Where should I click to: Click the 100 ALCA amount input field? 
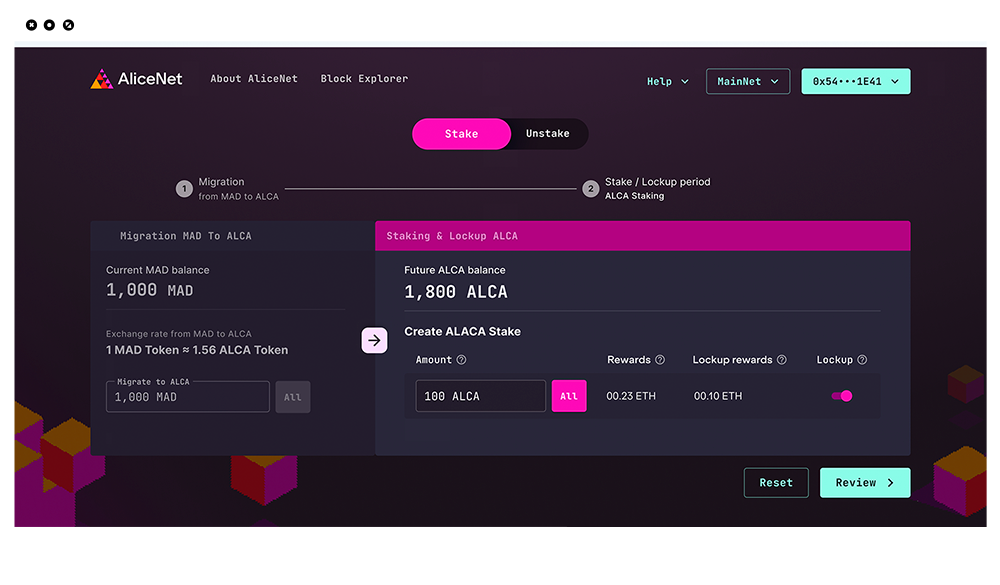point(480,396)
